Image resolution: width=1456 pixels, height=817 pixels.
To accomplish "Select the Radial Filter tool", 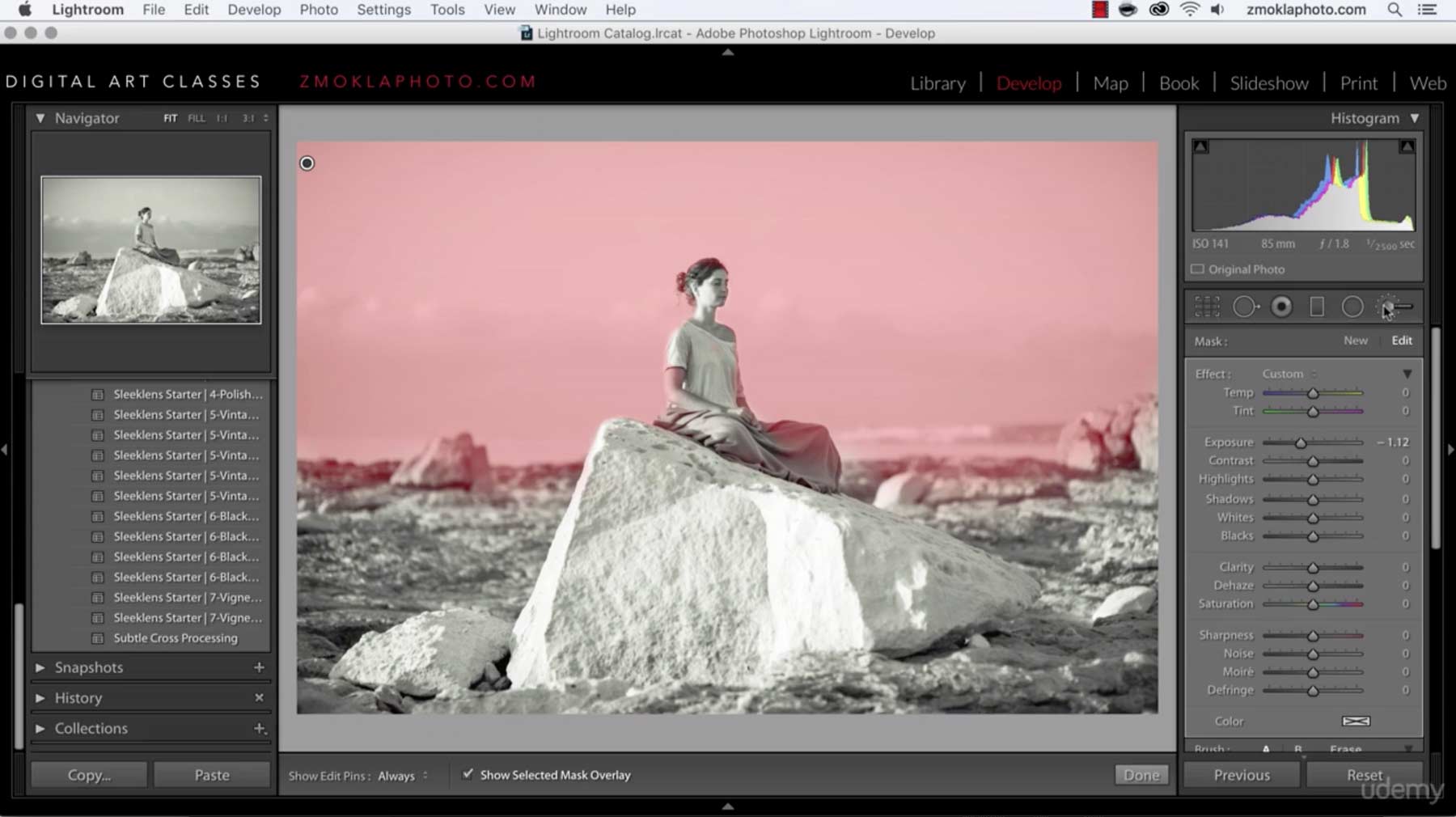I will click(1352, 307).
